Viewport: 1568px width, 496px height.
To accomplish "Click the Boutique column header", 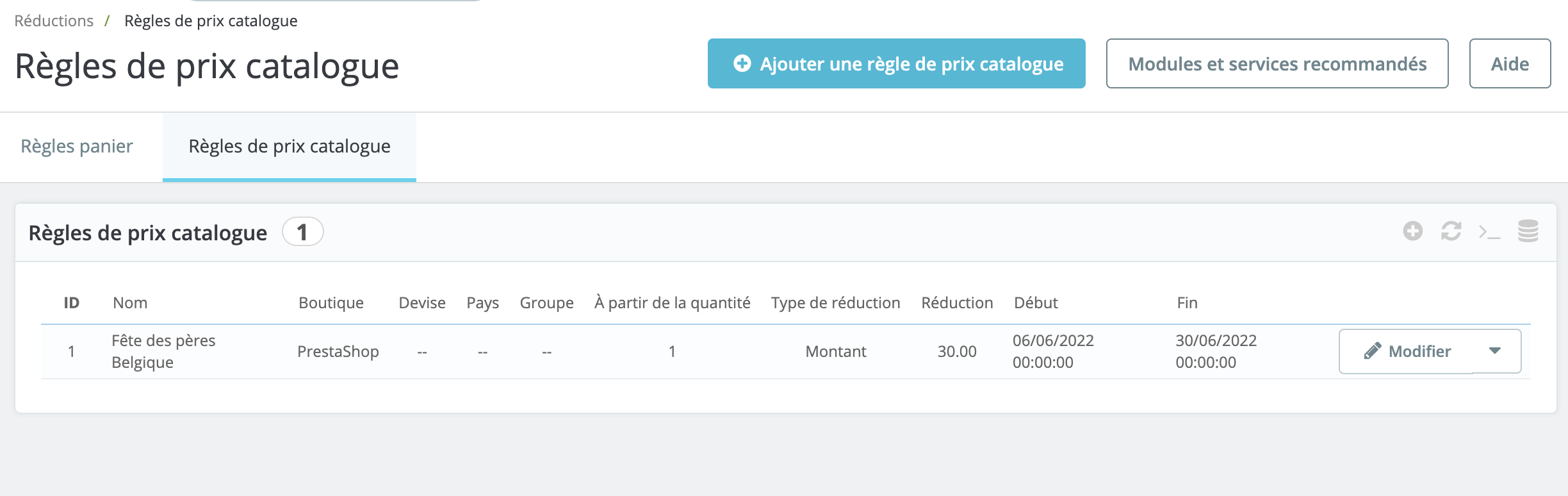I will [331, 302].
